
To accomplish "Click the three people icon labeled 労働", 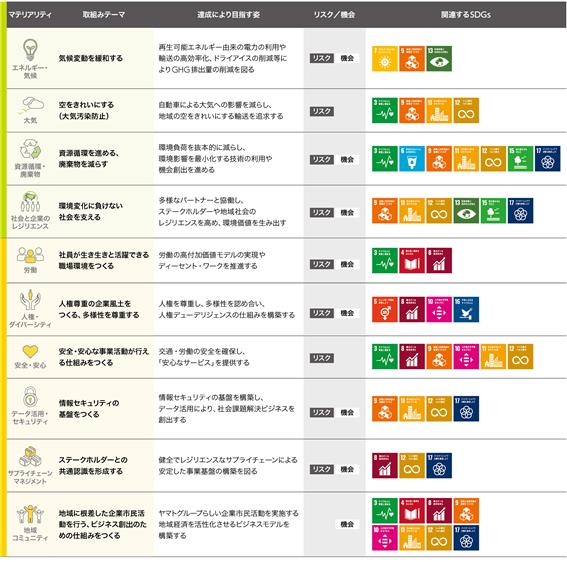I will [x=30, y=255].
